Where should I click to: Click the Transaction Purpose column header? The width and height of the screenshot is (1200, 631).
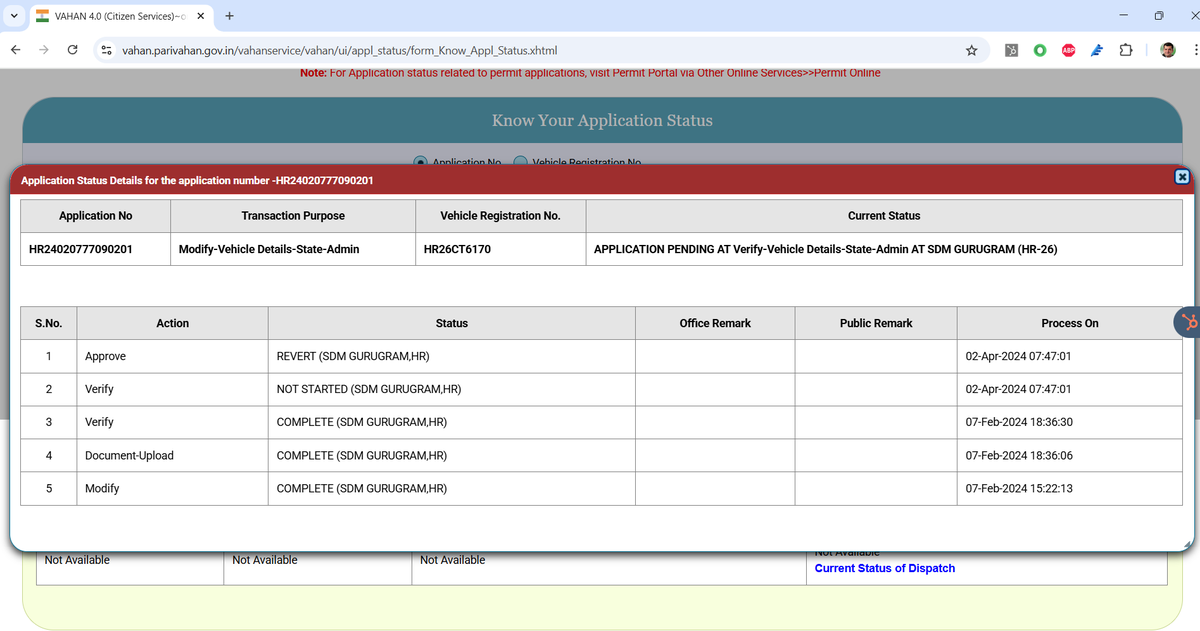point(293,216)
